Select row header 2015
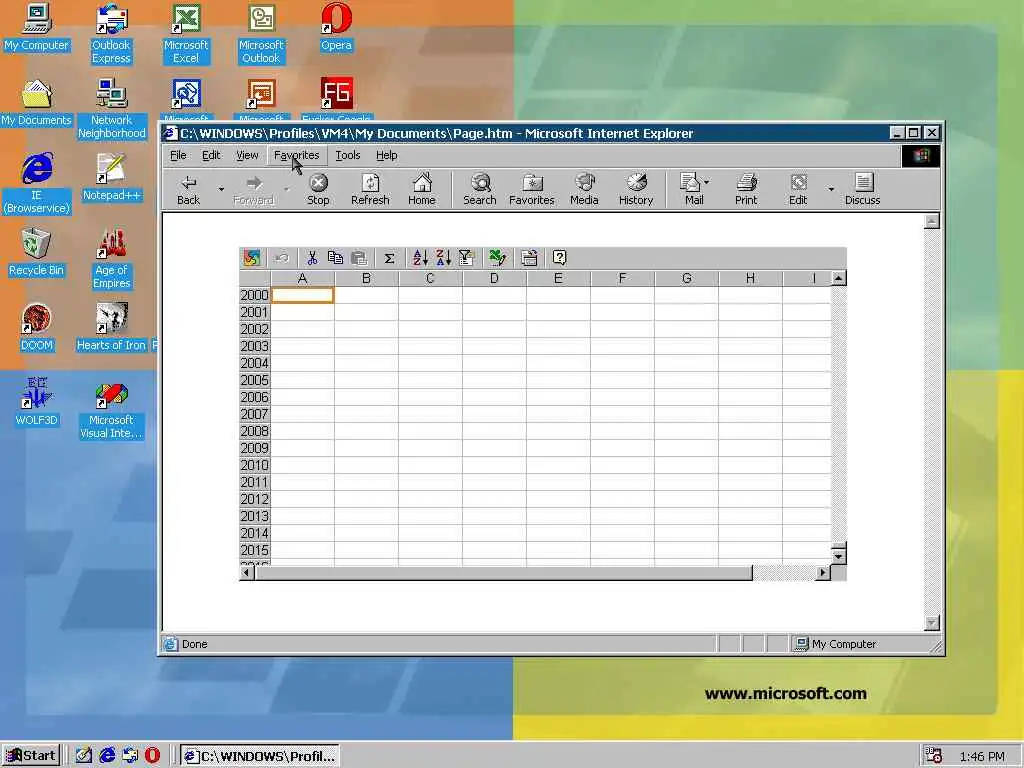This screenshot has height=768, width=1024. pos(255,550)
